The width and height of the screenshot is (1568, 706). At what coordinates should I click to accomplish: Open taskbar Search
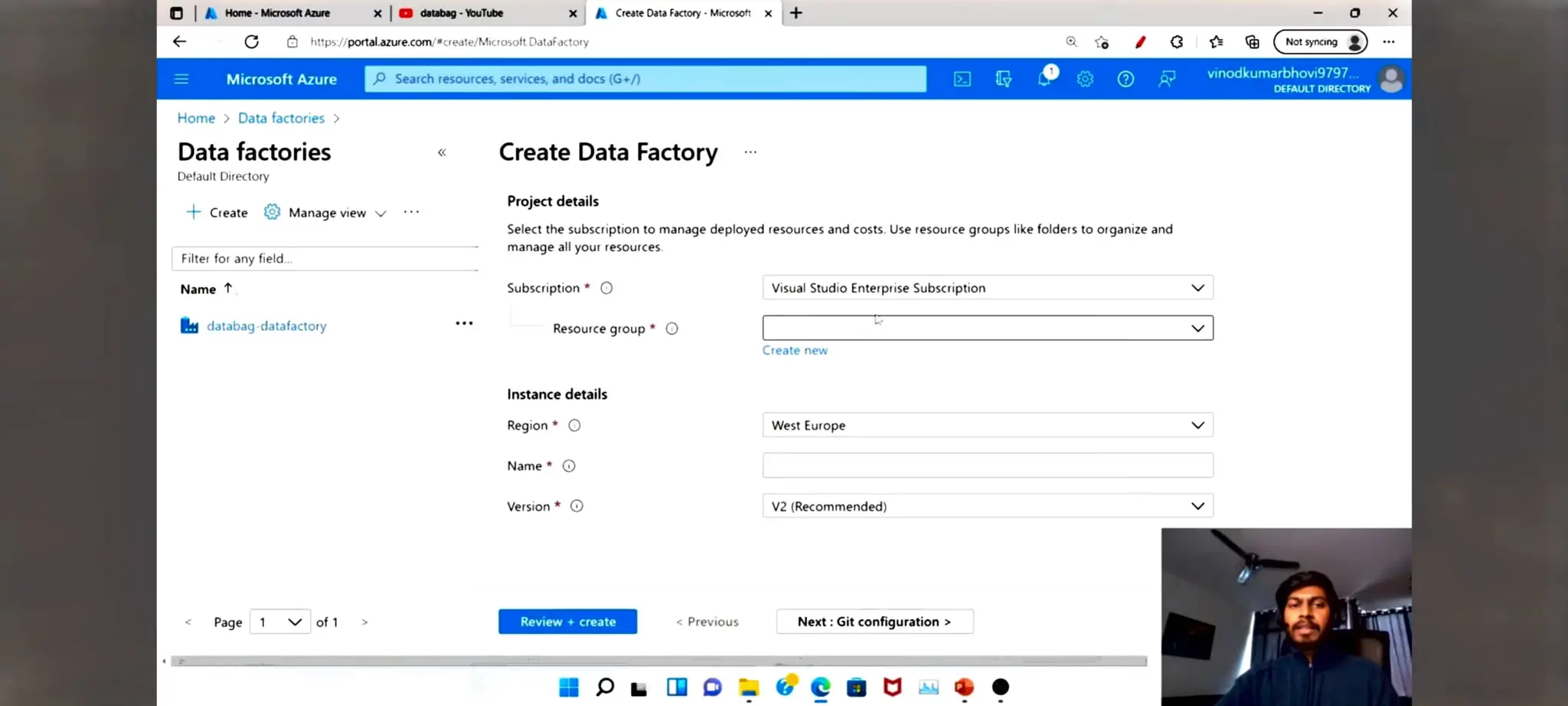pos(605,687)
